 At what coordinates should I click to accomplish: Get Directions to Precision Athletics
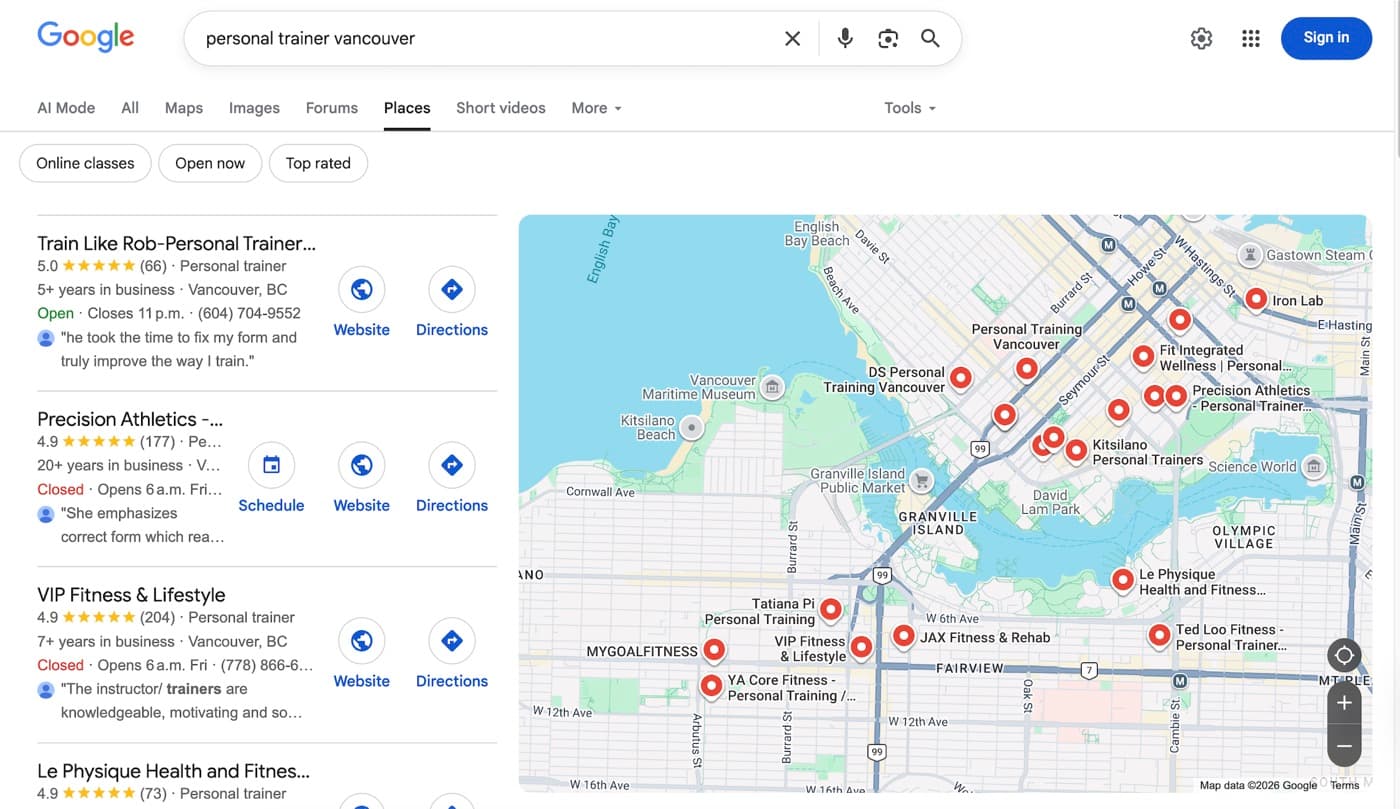pos(452,465)
